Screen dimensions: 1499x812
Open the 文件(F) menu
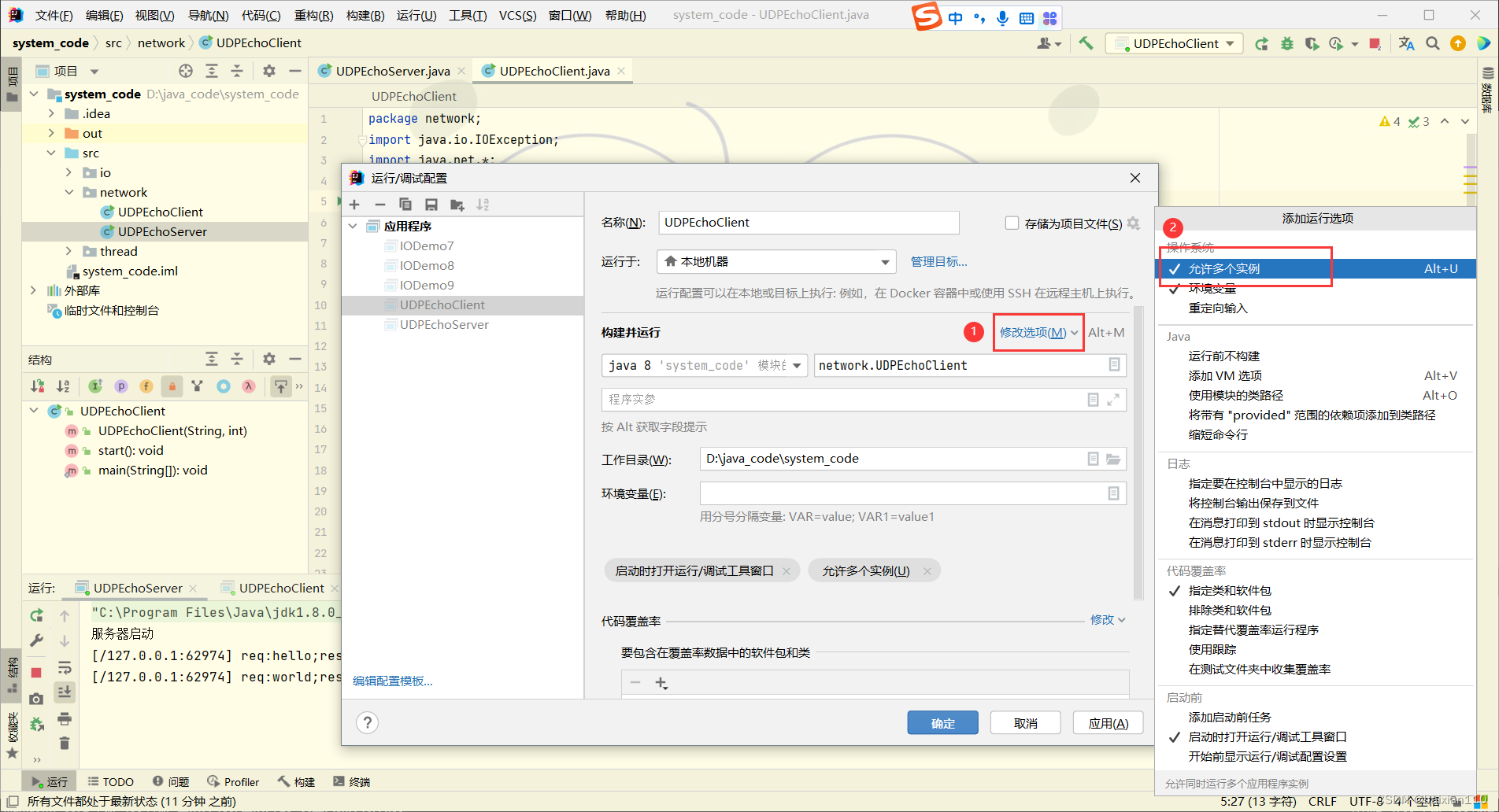54,15
